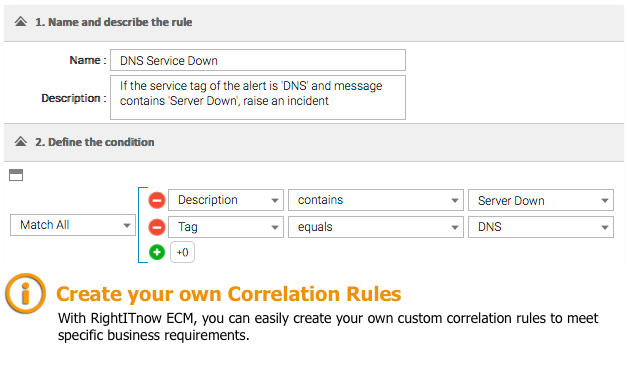
Task: Remove the Tag equals condition row
Action: pos(157,227)
